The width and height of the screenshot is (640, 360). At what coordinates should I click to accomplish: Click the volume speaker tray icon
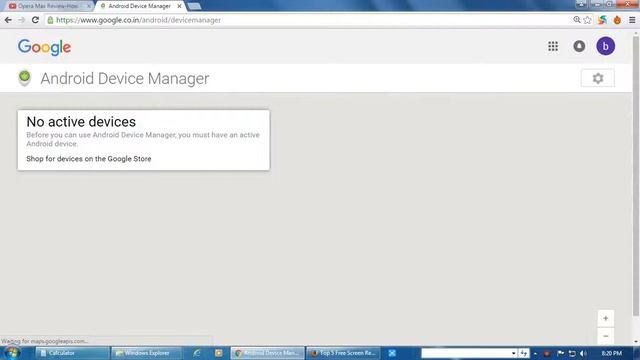point(583,353)
